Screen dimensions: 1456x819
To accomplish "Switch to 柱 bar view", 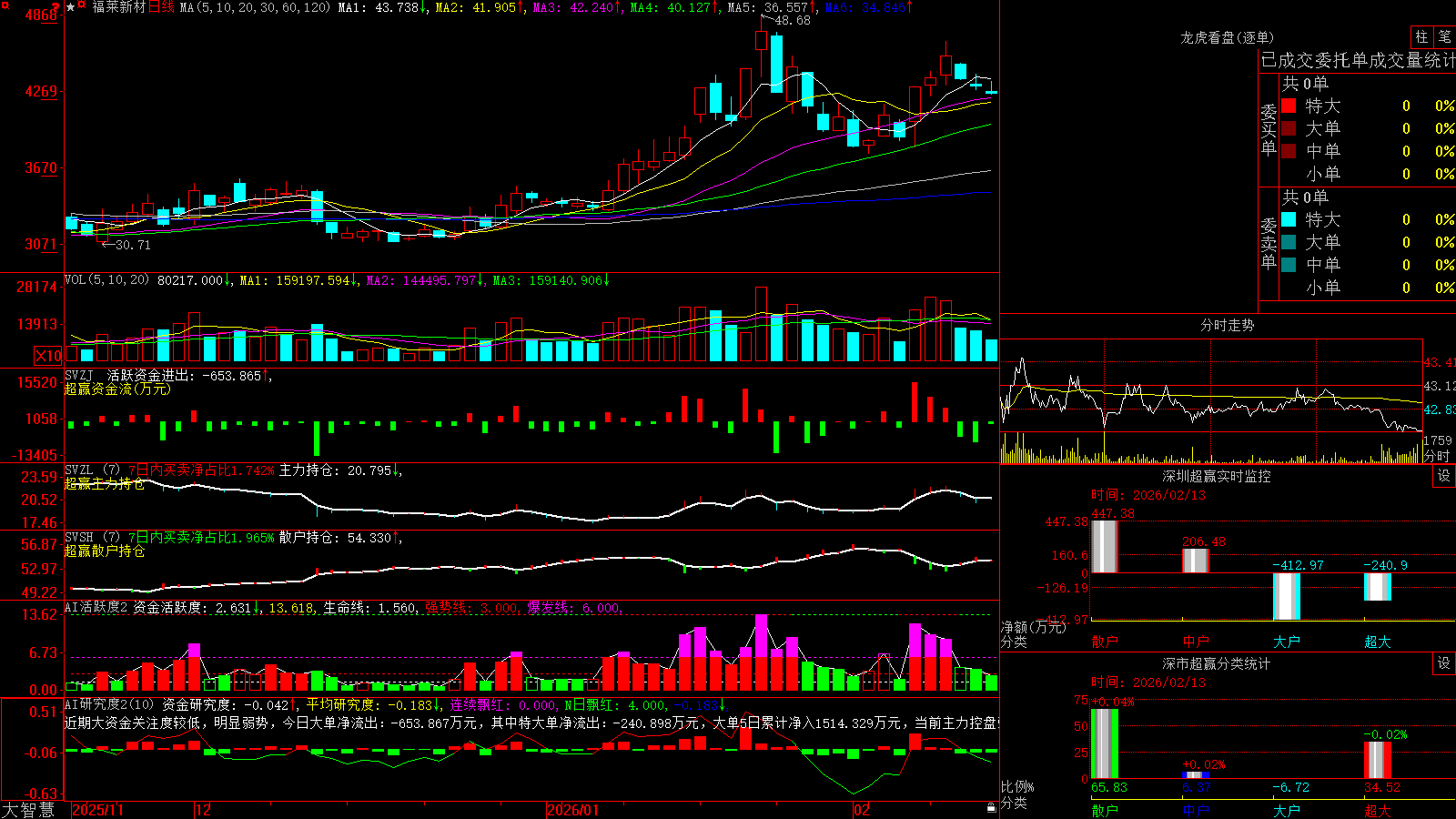I will tap(1421, 37).
